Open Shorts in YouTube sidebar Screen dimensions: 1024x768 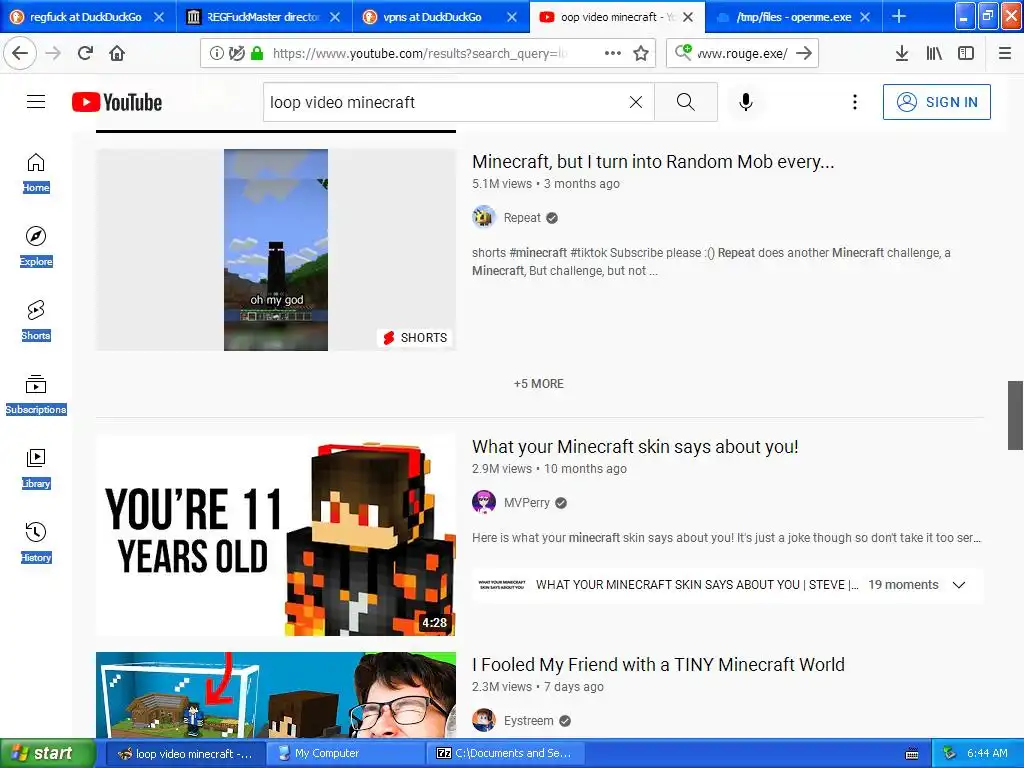pyautogui.click(x=36, y=321)
